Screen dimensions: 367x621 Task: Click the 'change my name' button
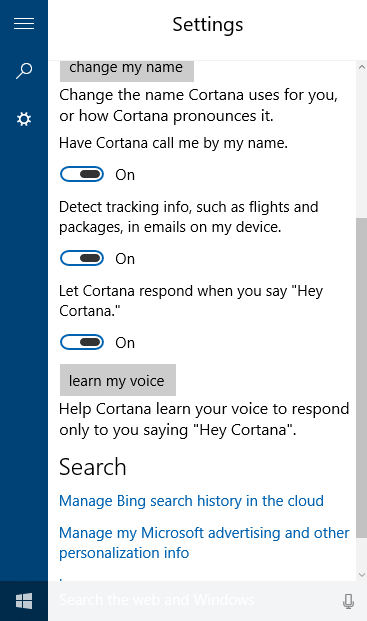point(127,71)
